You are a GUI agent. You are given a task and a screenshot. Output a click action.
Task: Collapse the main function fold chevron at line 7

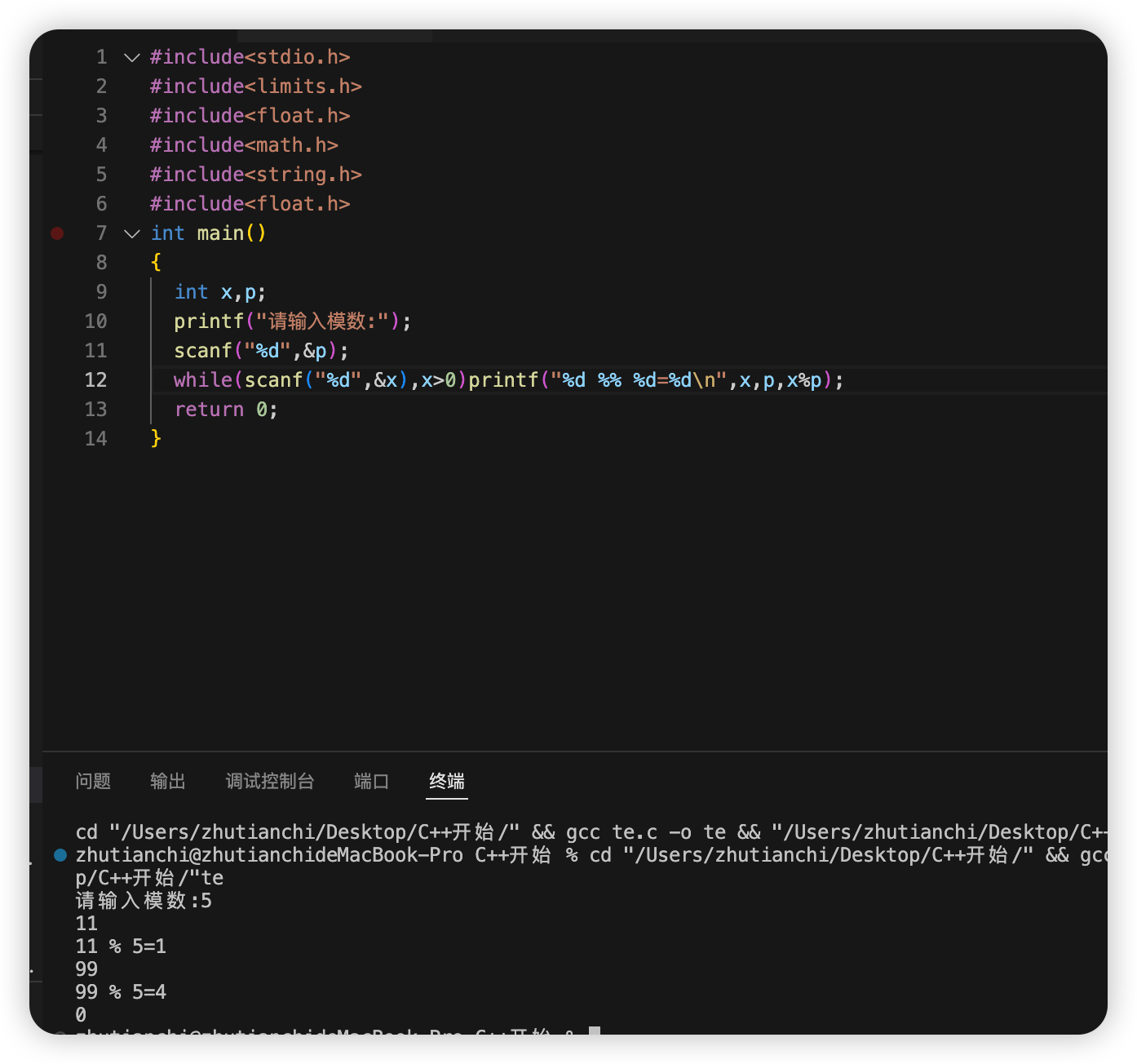[132, 233]
